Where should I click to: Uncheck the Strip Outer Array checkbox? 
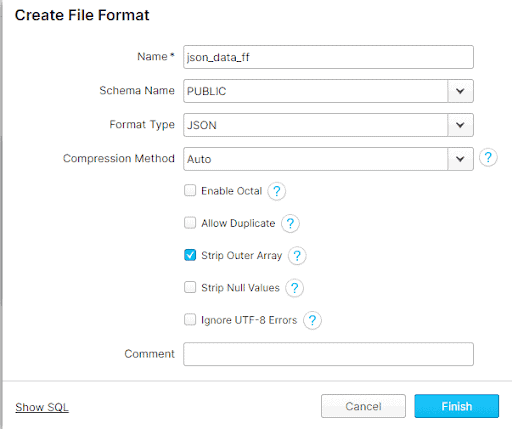[190, 255]
